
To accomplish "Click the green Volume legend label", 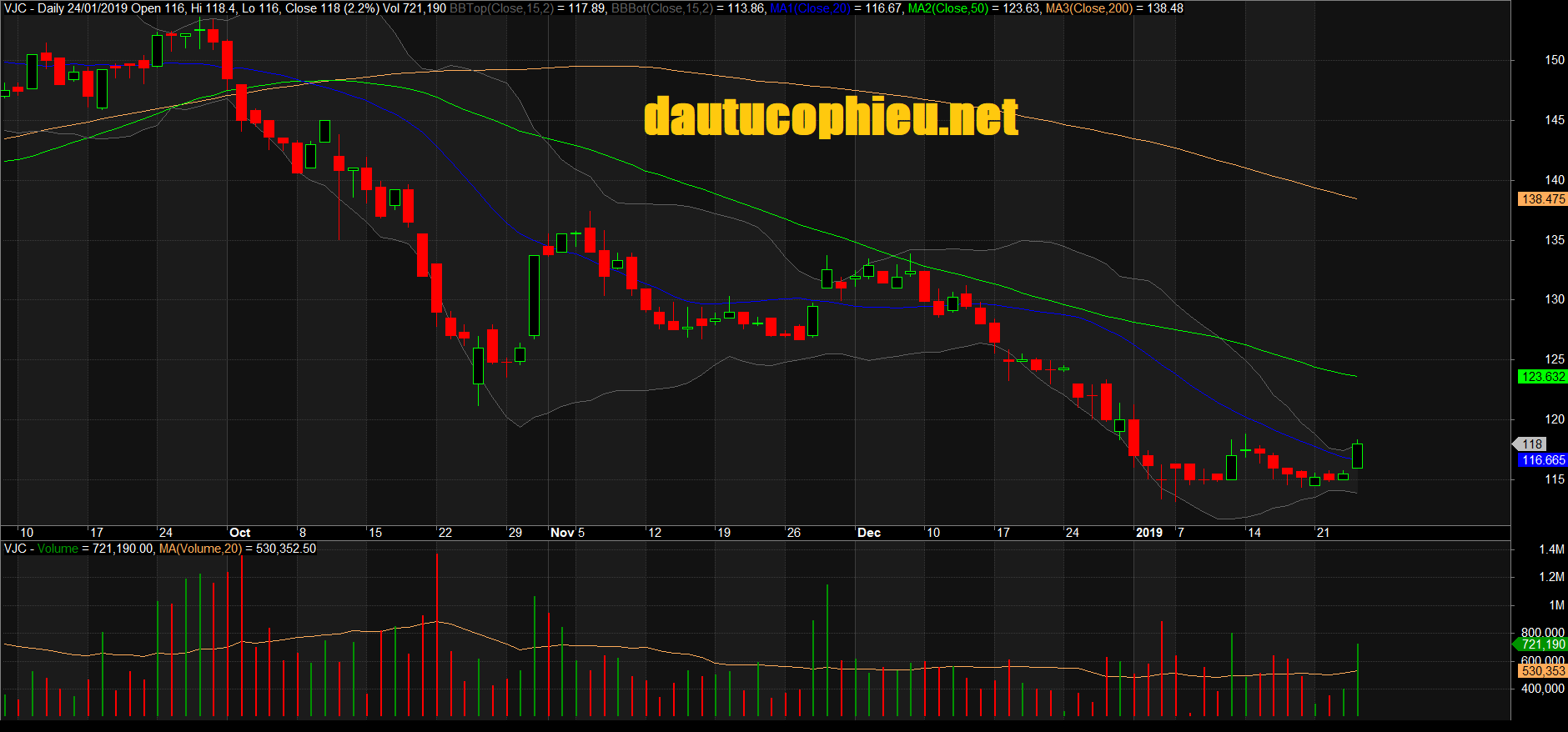I will pyautogui.click(x=58, y=549).
